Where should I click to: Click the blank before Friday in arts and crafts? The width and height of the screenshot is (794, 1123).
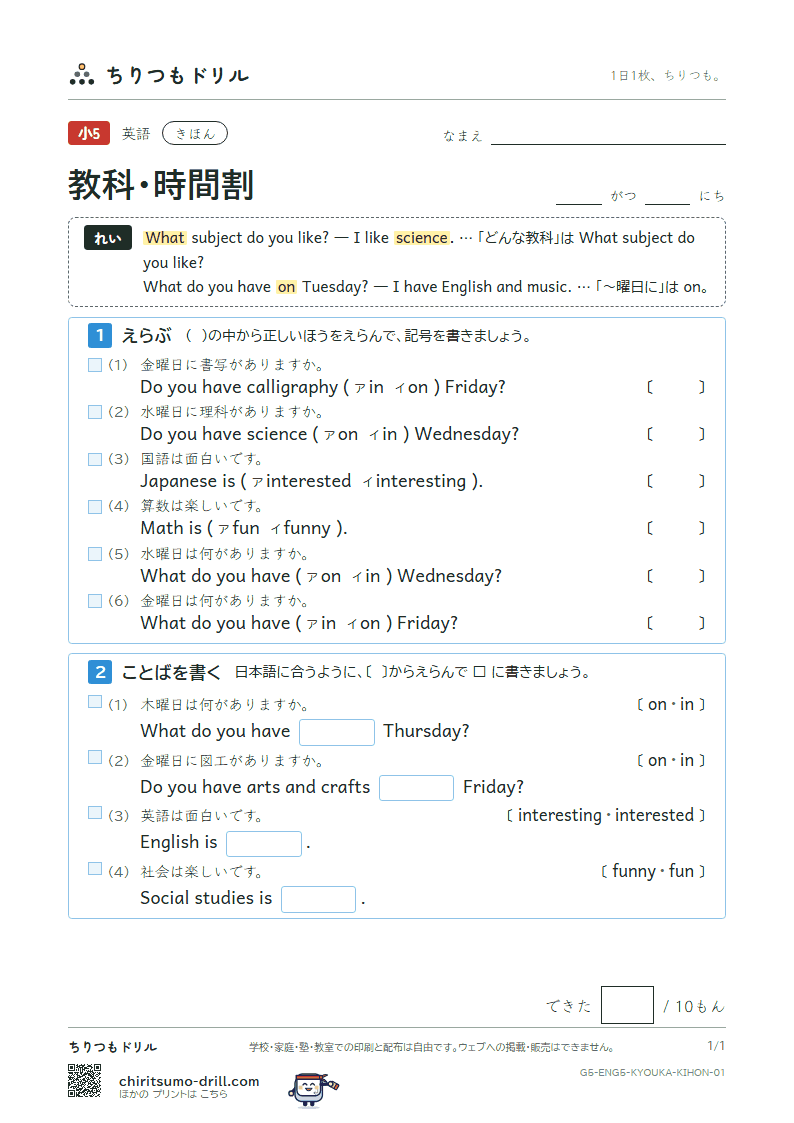pyautogui.click(x=416, y=788)
